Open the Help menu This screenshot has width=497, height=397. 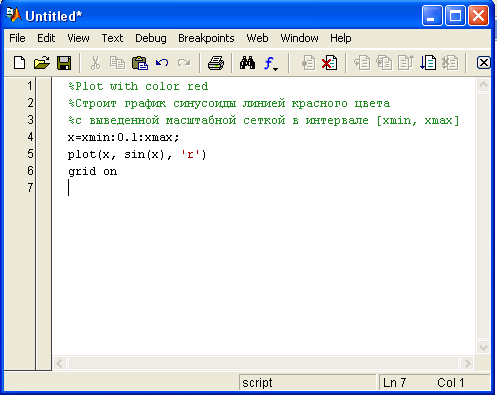tap(341, 38)
